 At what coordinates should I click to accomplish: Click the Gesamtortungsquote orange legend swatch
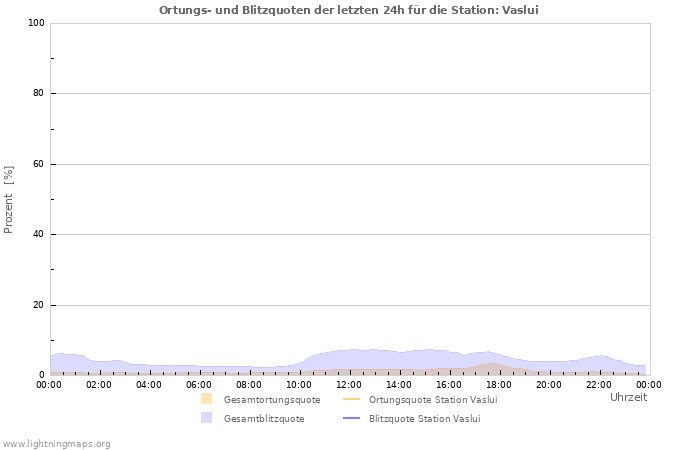click(206, 399)
